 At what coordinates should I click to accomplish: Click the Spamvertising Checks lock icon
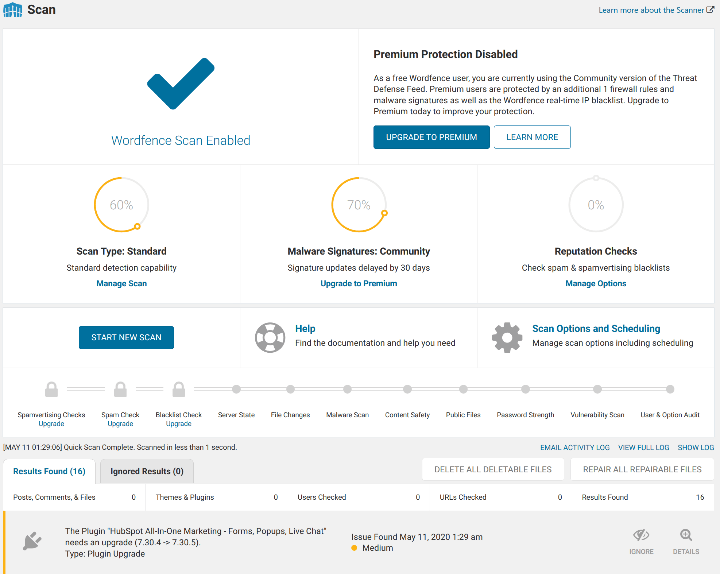point(51,389)
